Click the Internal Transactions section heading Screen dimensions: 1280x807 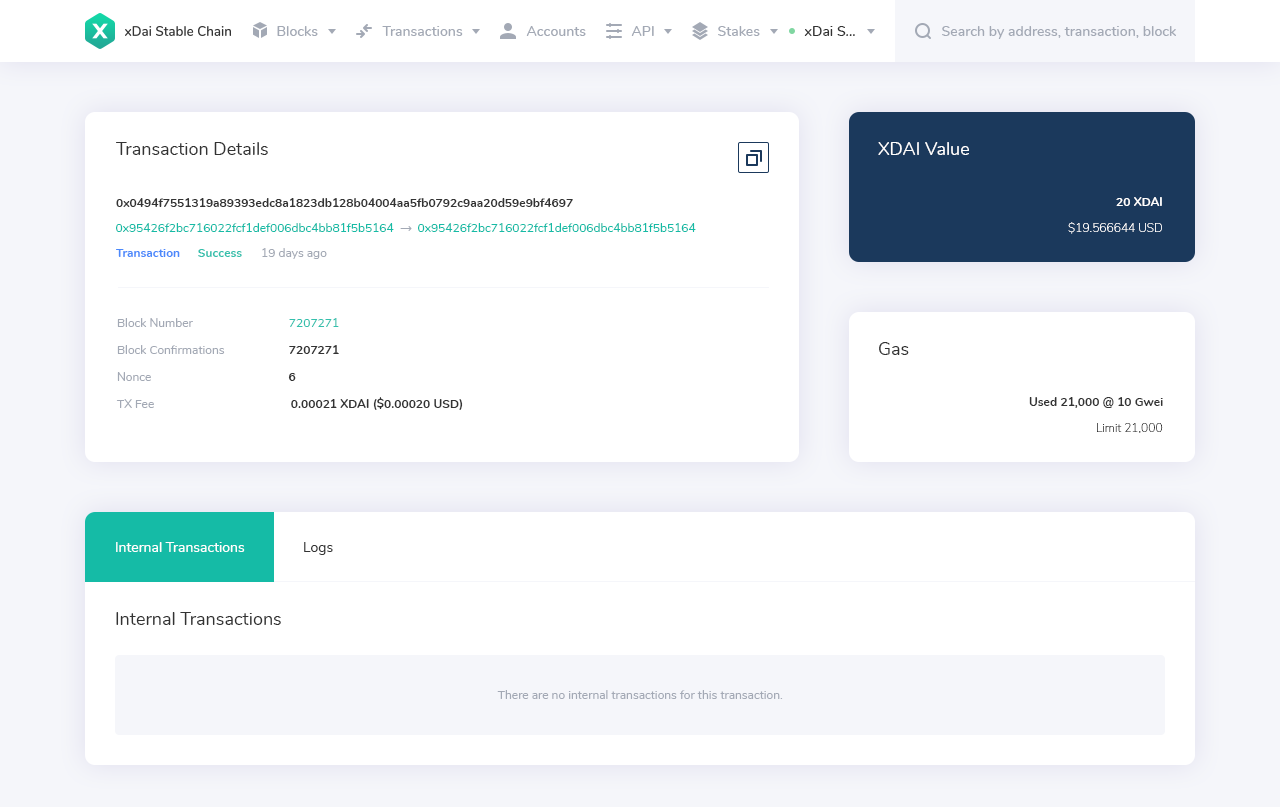pos(198,619)
